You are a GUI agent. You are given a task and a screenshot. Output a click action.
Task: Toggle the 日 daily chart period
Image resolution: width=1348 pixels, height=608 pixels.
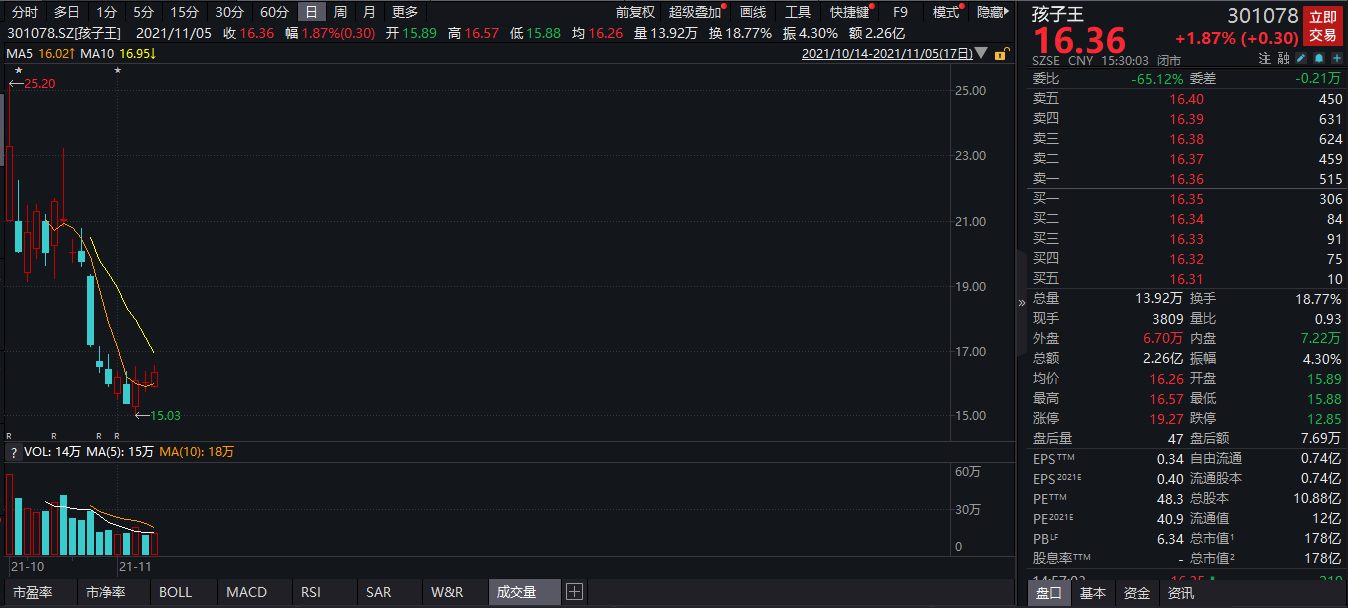click(312, 12)
